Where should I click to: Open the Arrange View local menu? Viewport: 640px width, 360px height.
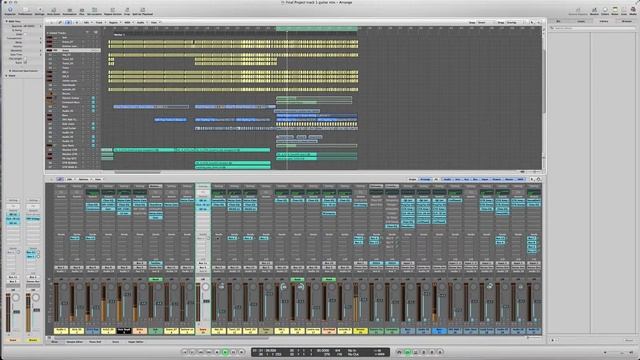[x=155, y=22]
